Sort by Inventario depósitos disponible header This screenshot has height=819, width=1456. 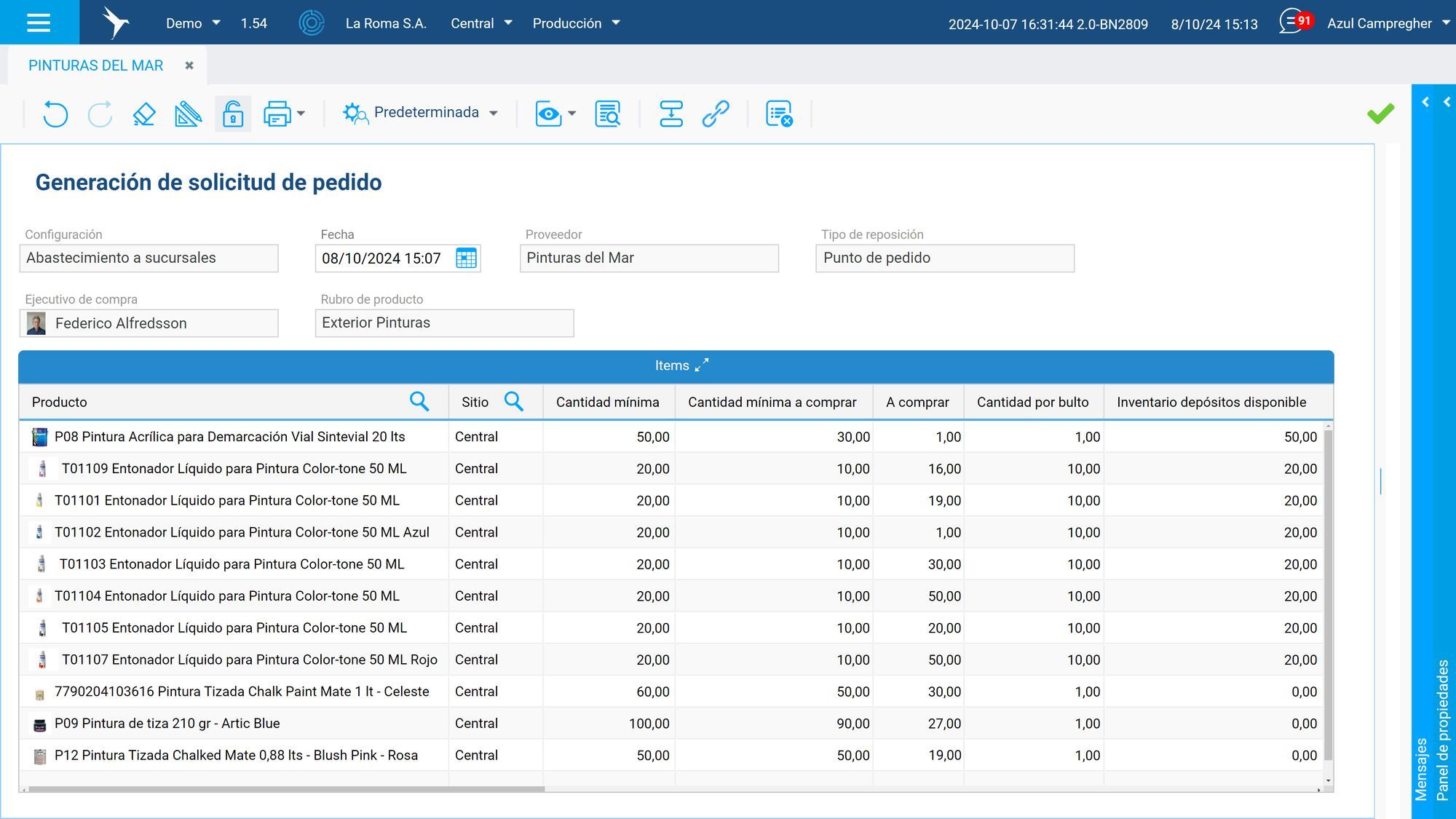[1211, 402]
